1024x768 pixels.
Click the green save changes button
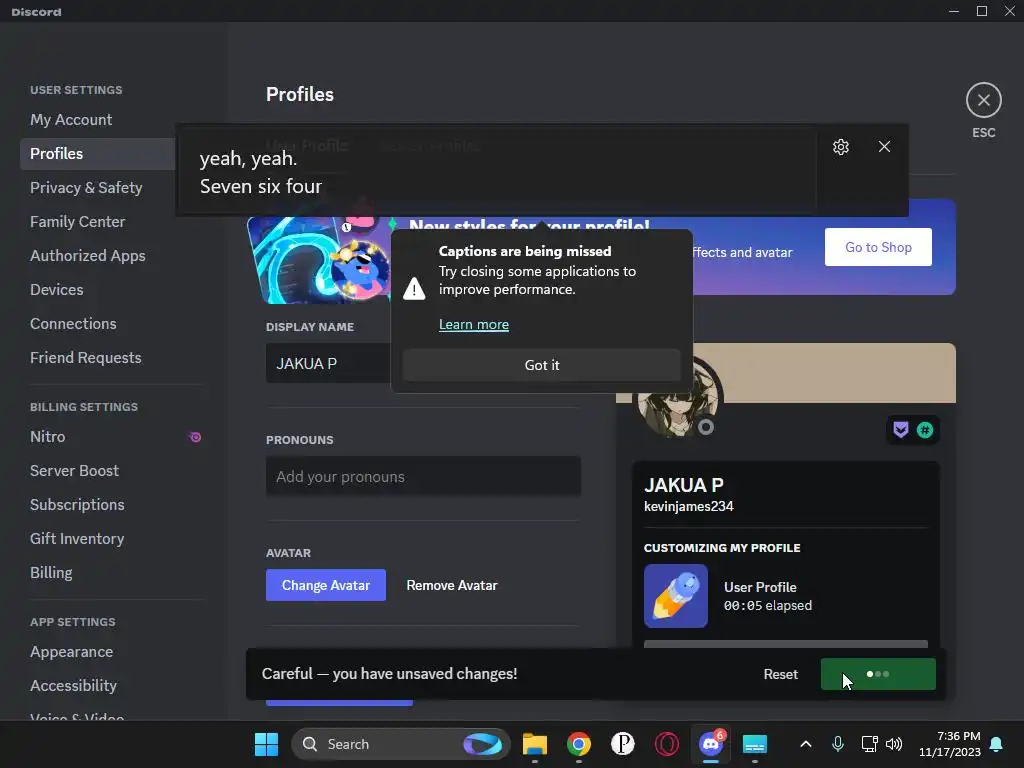point(878,674)
